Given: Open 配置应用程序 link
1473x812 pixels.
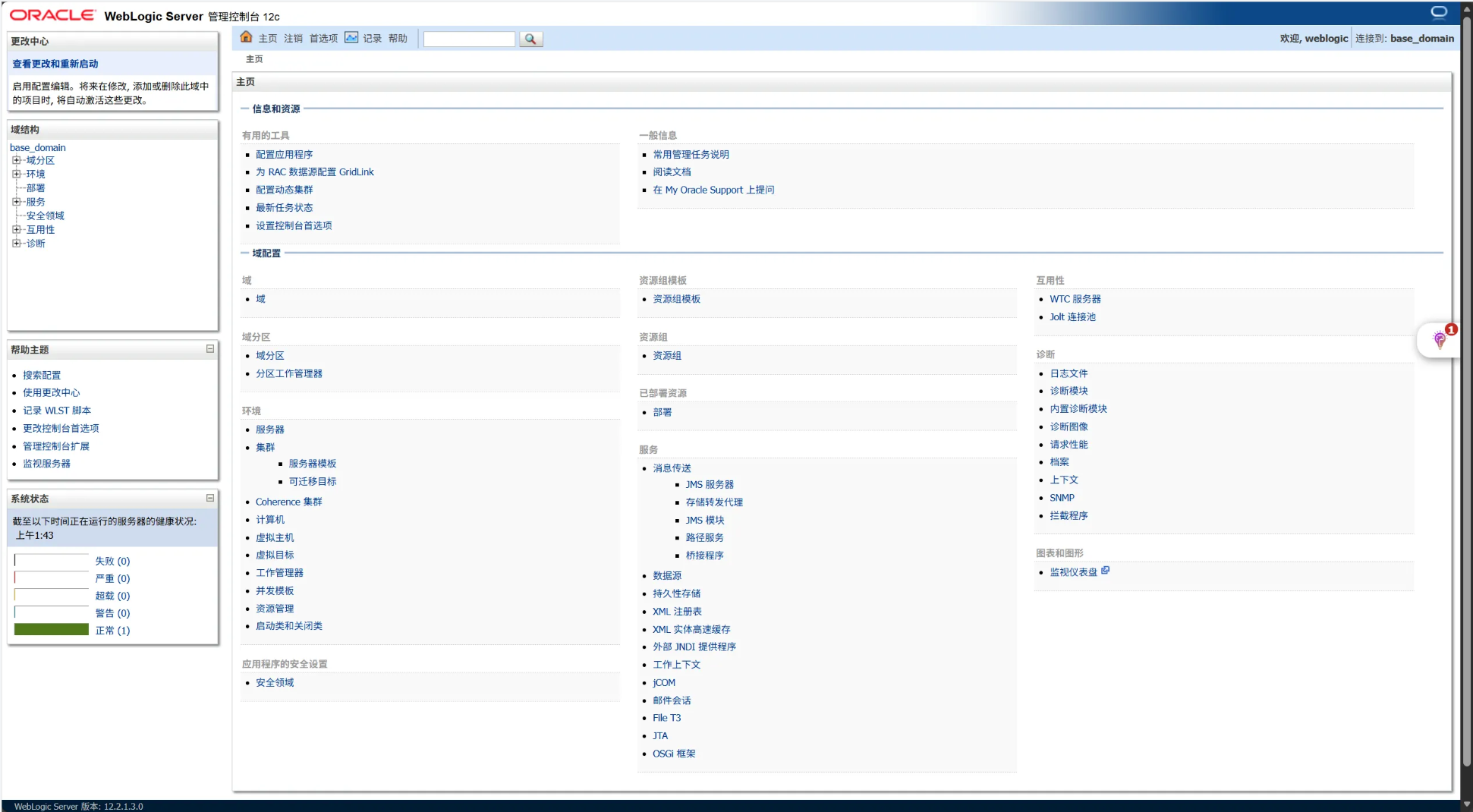Looking at the screenshot, I should 284,154.
